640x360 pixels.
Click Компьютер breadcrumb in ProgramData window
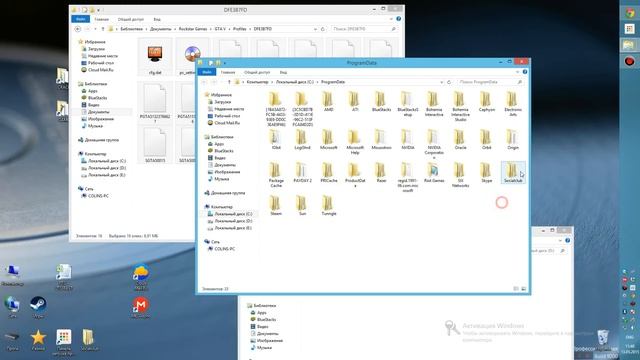(257, 82)
